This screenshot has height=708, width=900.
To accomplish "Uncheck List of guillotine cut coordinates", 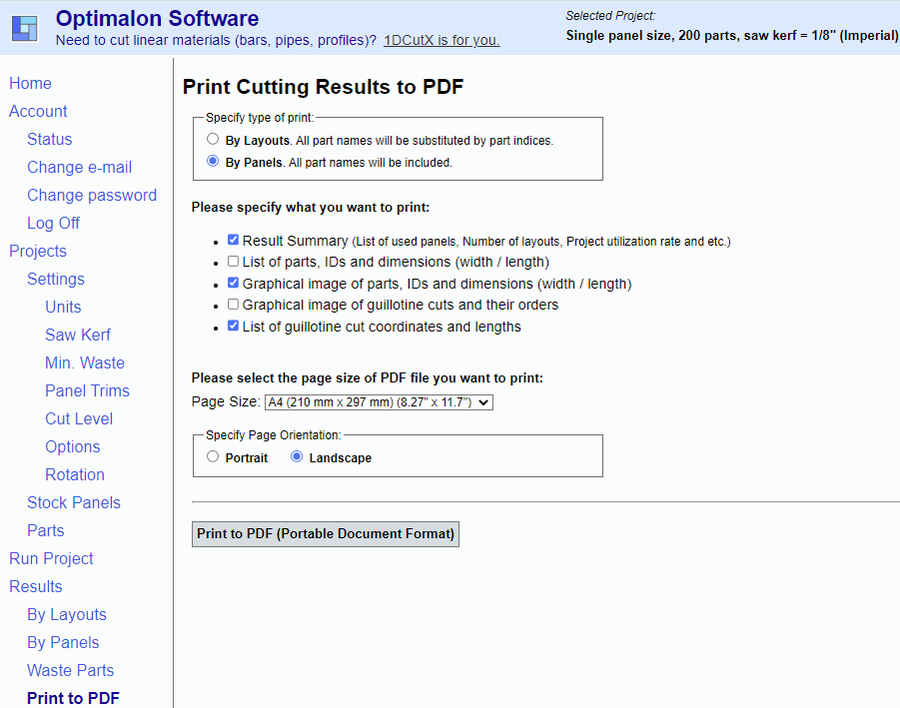I will click(233, 325).
